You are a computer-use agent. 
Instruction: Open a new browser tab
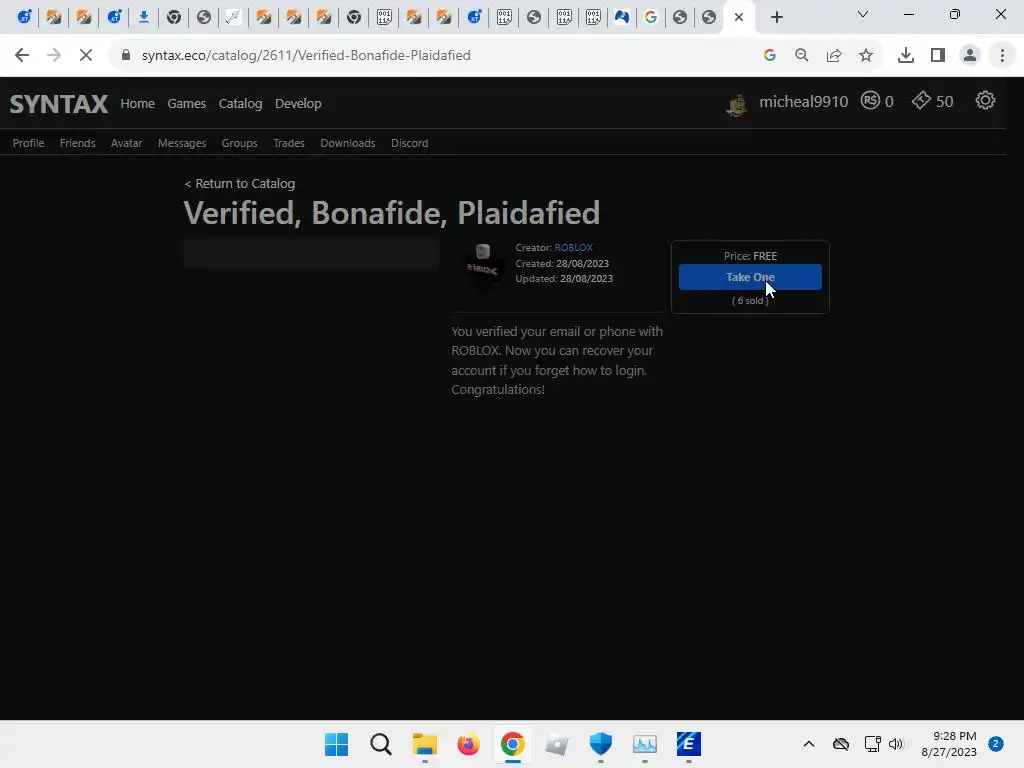click(x=776, y=17)
